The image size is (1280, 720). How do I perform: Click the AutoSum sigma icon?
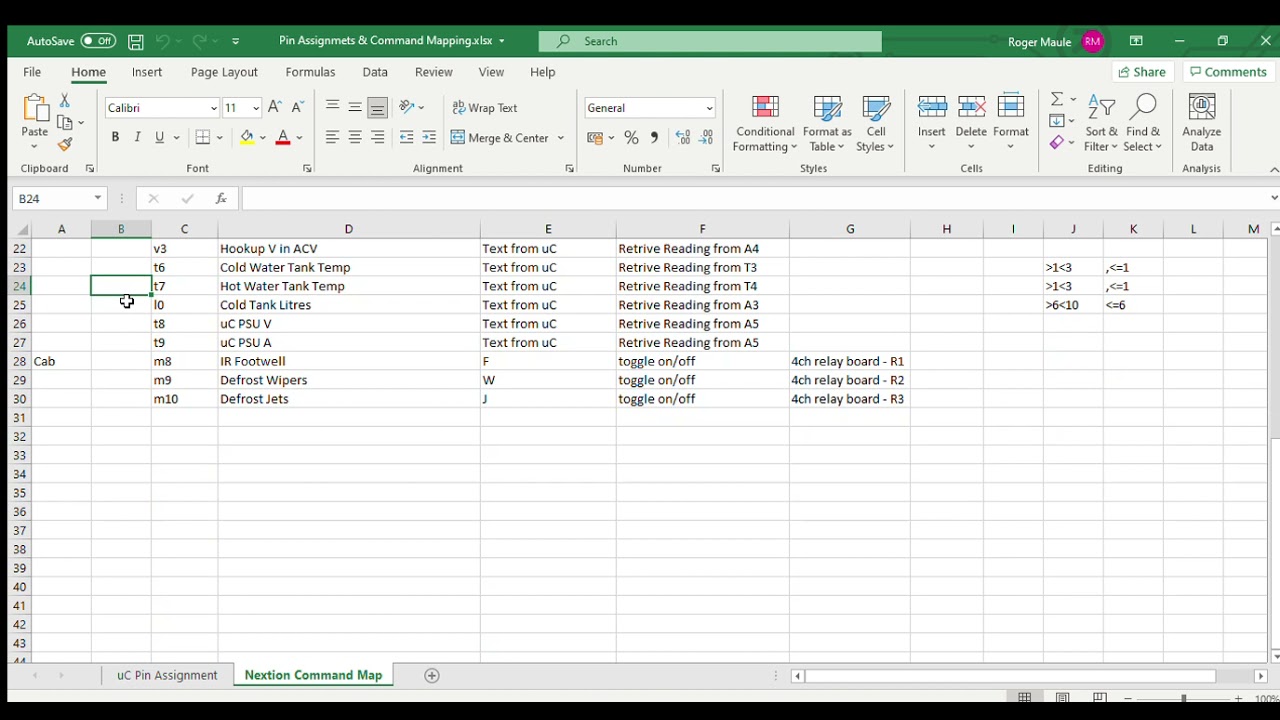[x=1057, y=99]
